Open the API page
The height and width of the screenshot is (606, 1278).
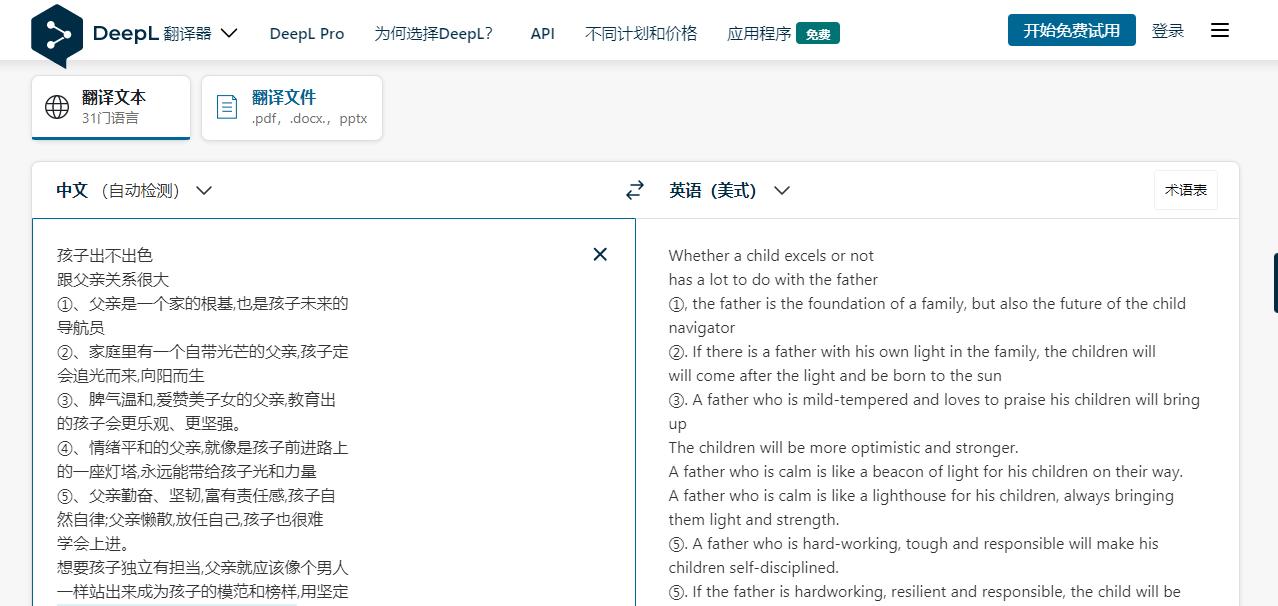coord(542,33)
